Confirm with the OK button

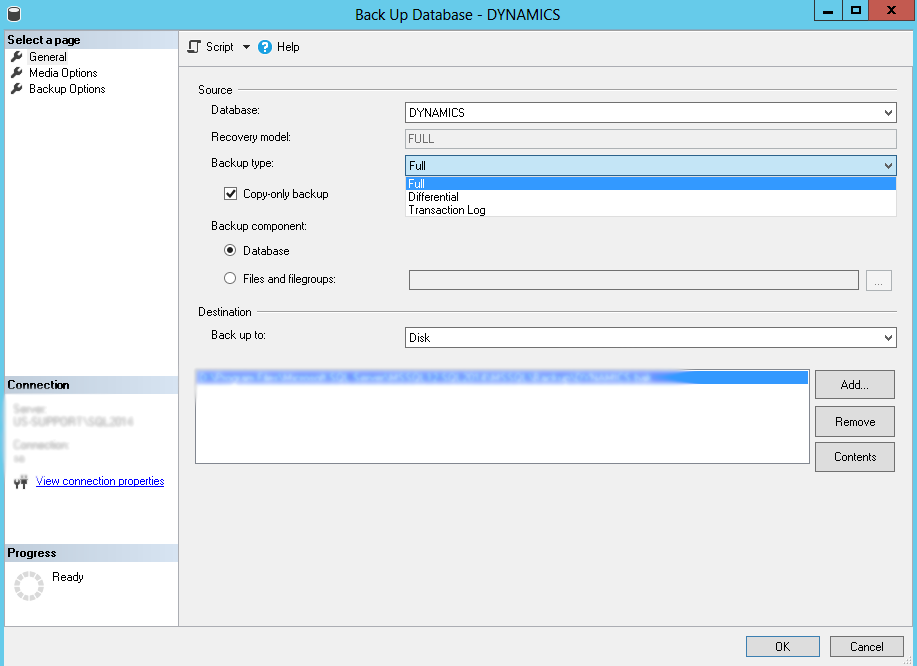pyautogui.click(x=782, y=646)
